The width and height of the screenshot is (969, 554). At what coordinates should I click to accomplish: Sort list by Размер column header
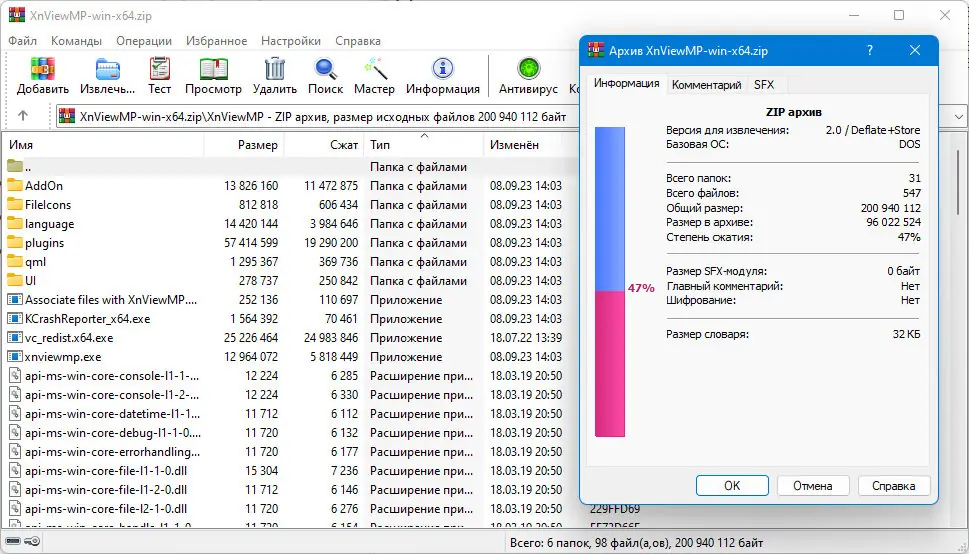coord(244,145)
